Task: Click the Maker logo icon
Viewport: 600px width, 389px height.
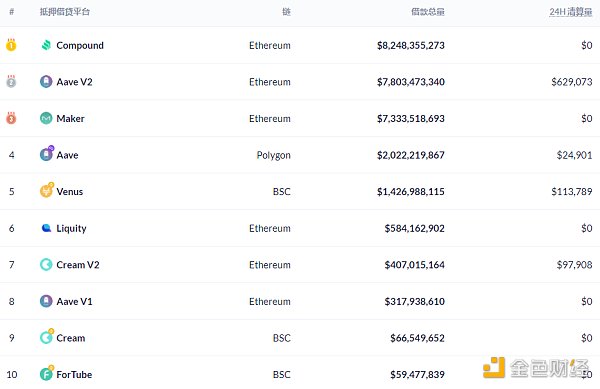Action: tap(46, 118)
